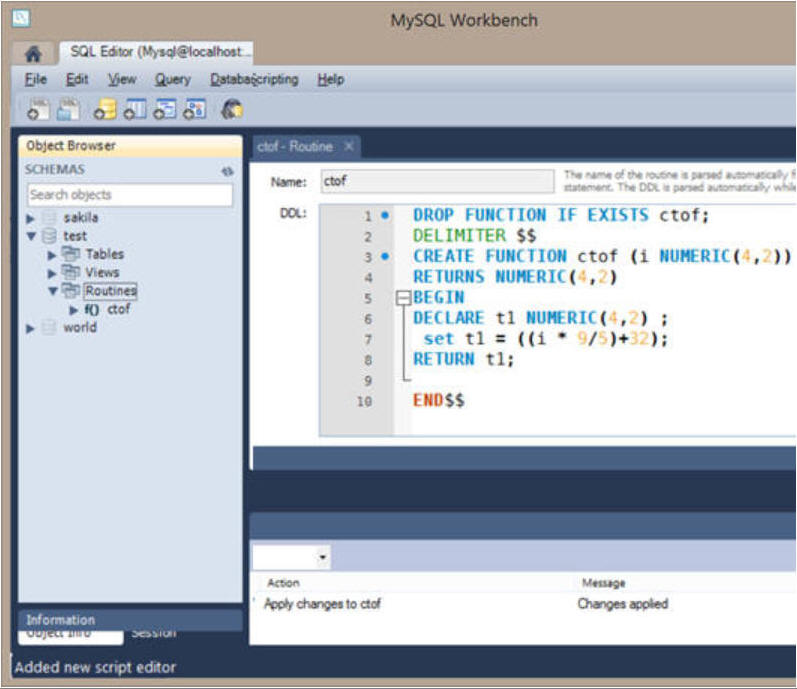Open the output type dropdown
This screenshot has width=797, height=689.
pyautogui.click(x=322, y=557)
